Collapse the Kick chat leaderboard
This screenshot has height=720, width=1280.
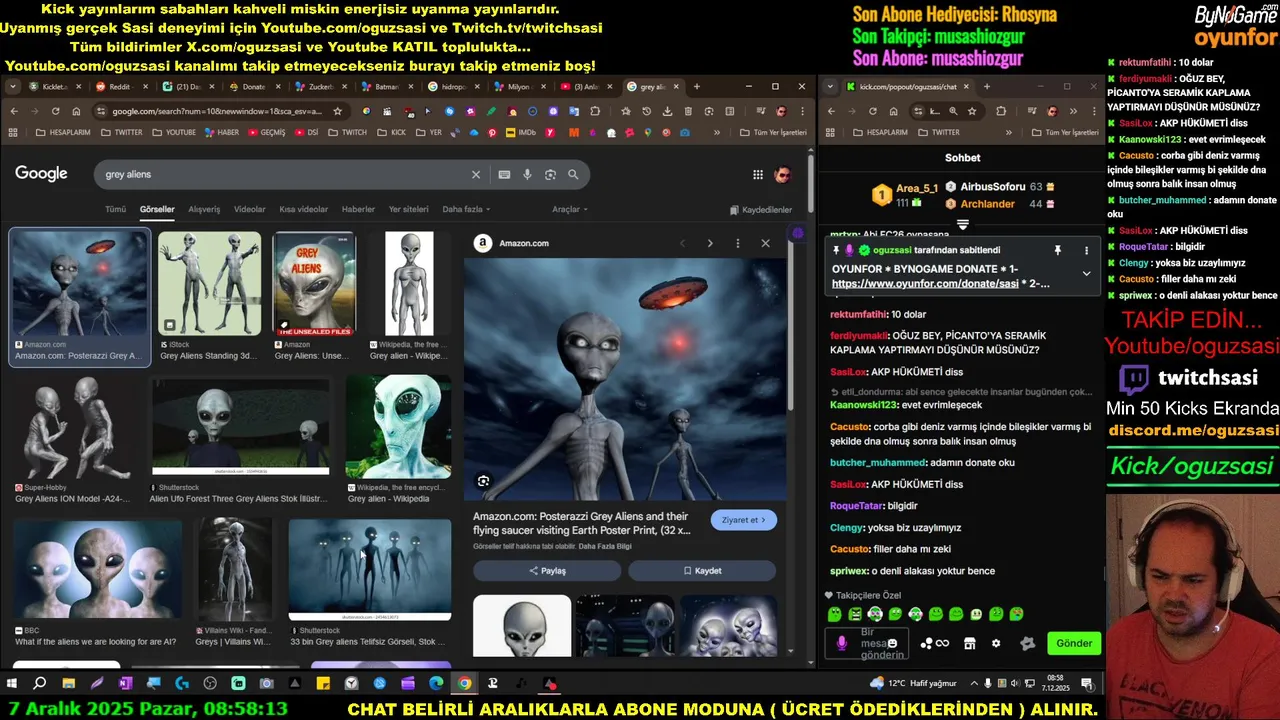(962, 225)
